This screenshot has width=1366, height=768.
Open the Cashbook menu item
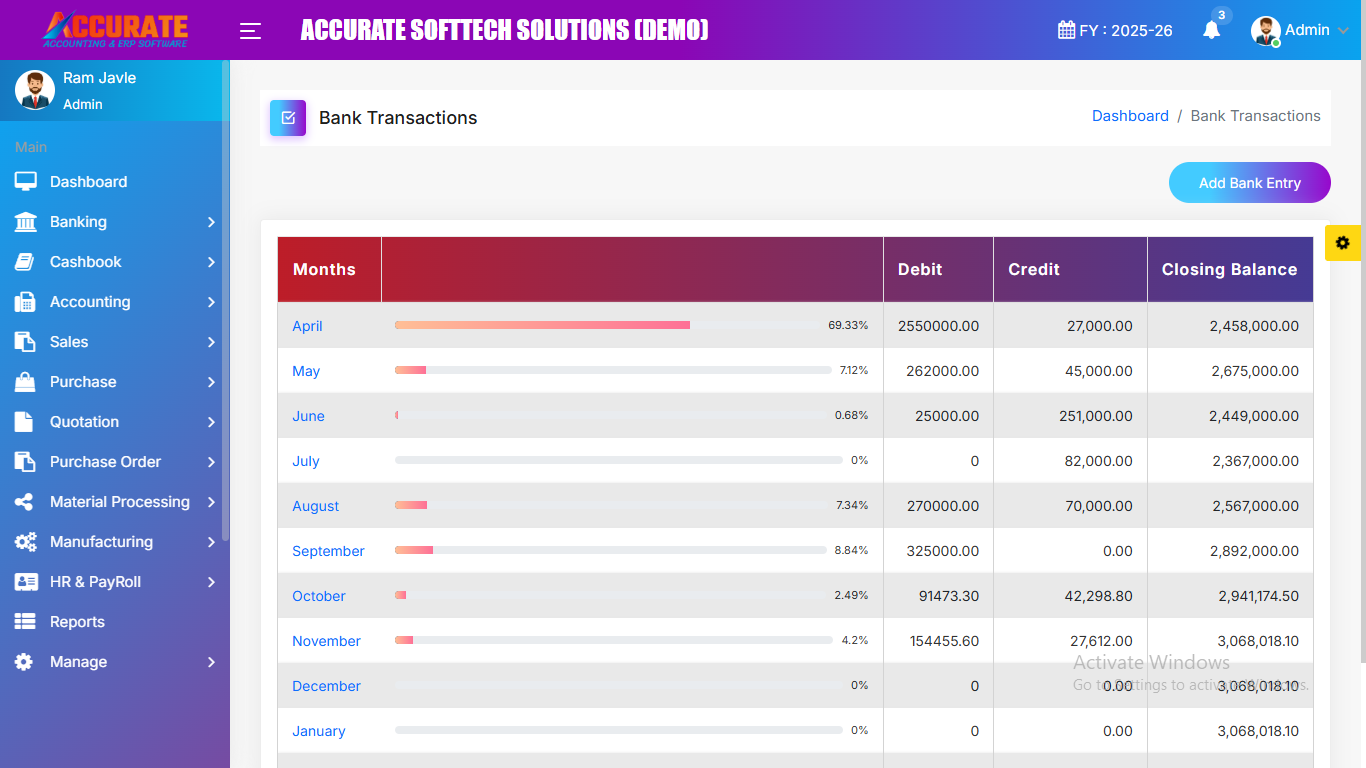pyautogui.click(x=86, y=262)
